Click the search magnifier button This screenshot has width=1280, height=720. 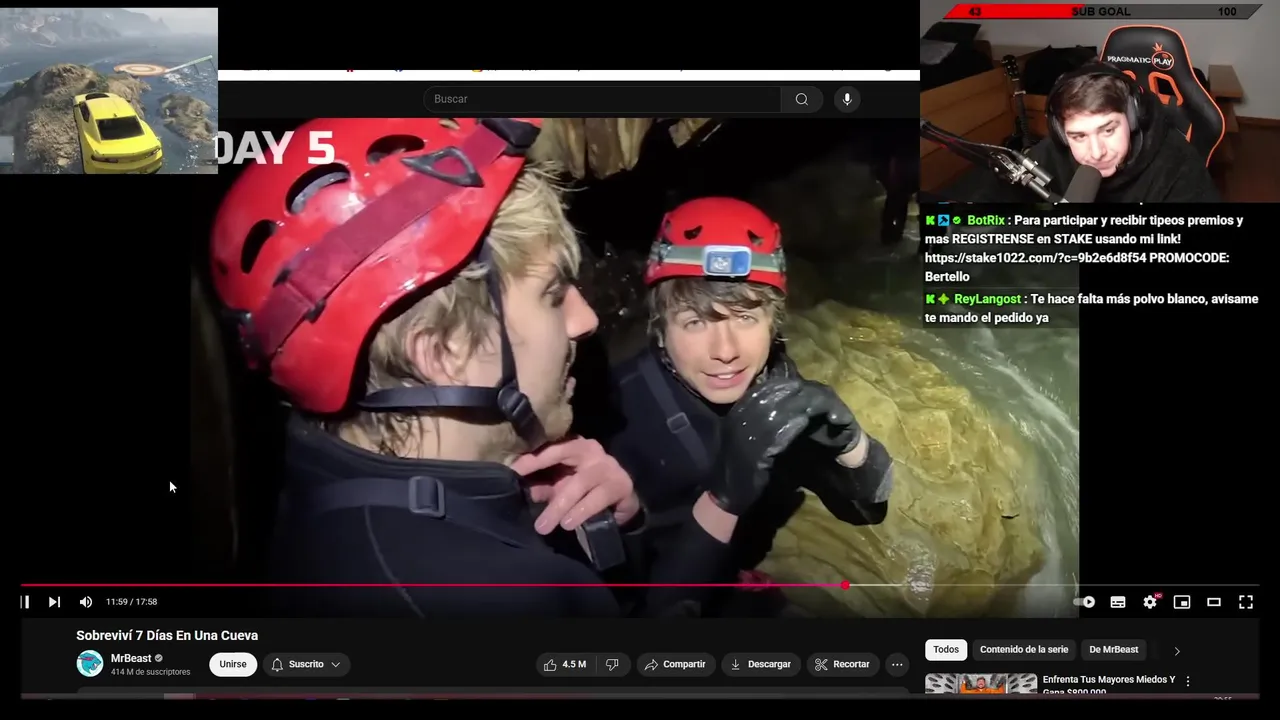[x=802, y=99]
